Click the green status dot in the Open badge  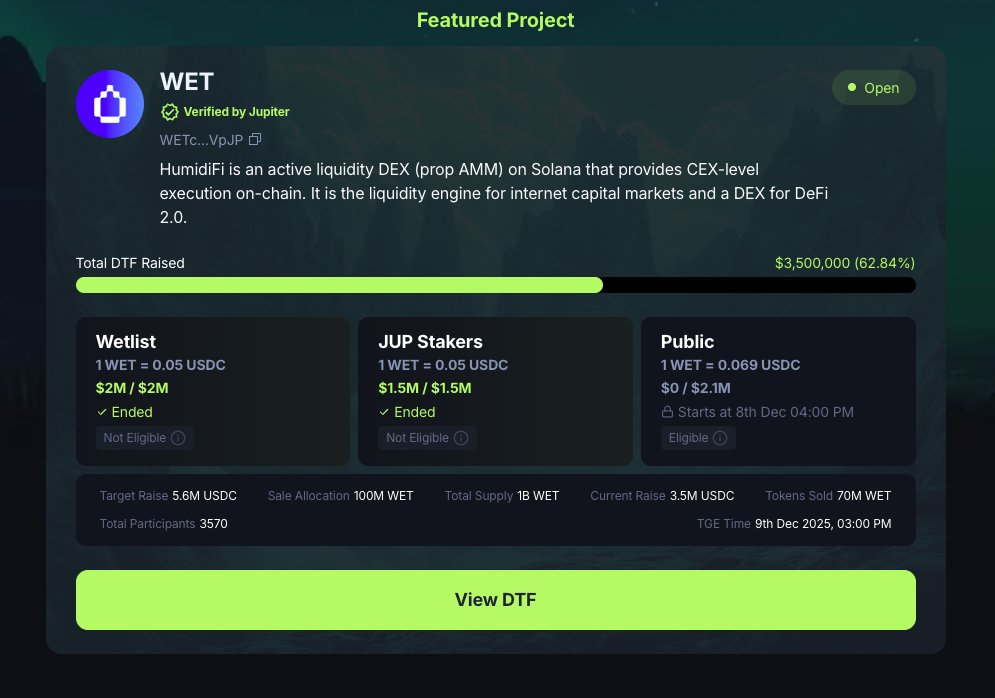tap(851, 88)
